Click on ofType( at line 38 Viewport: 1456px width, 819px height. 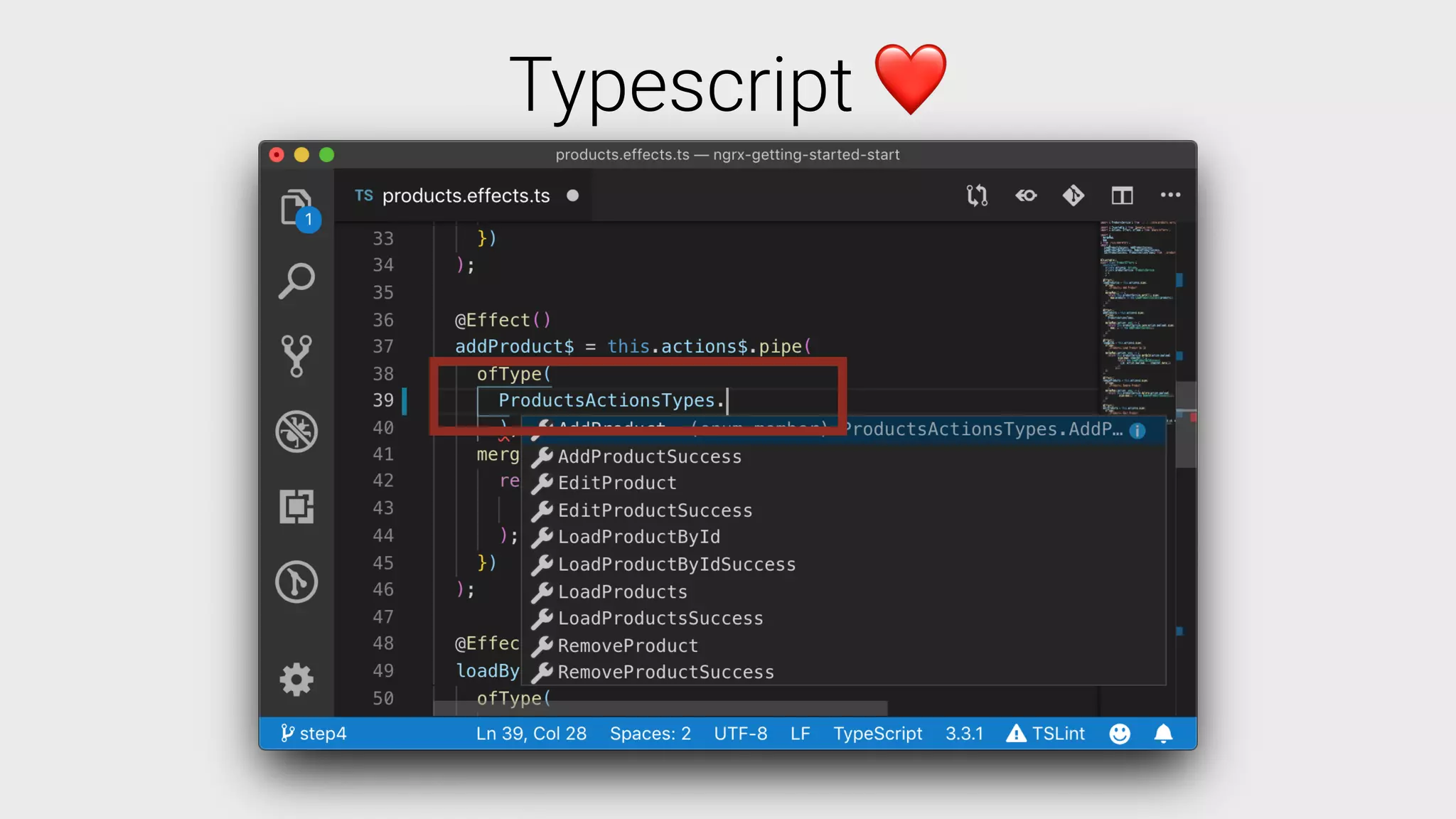(513, 374)
